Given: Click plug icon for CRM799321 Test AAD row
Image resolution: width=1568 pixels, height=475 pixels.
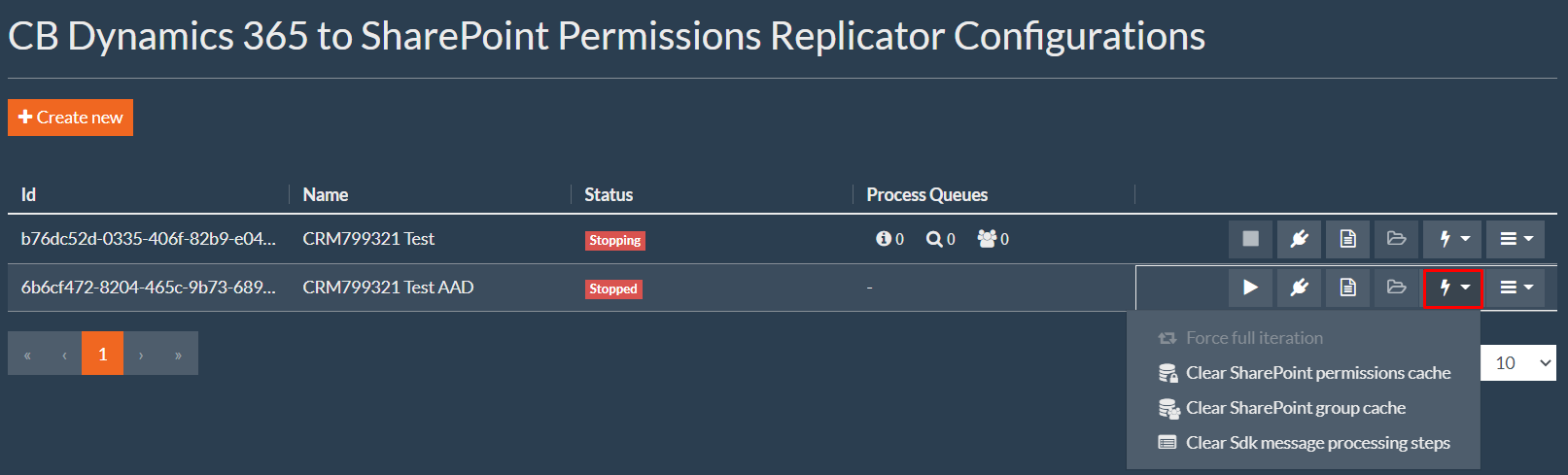Looking at the screenshot, I should pos(1299,288).
